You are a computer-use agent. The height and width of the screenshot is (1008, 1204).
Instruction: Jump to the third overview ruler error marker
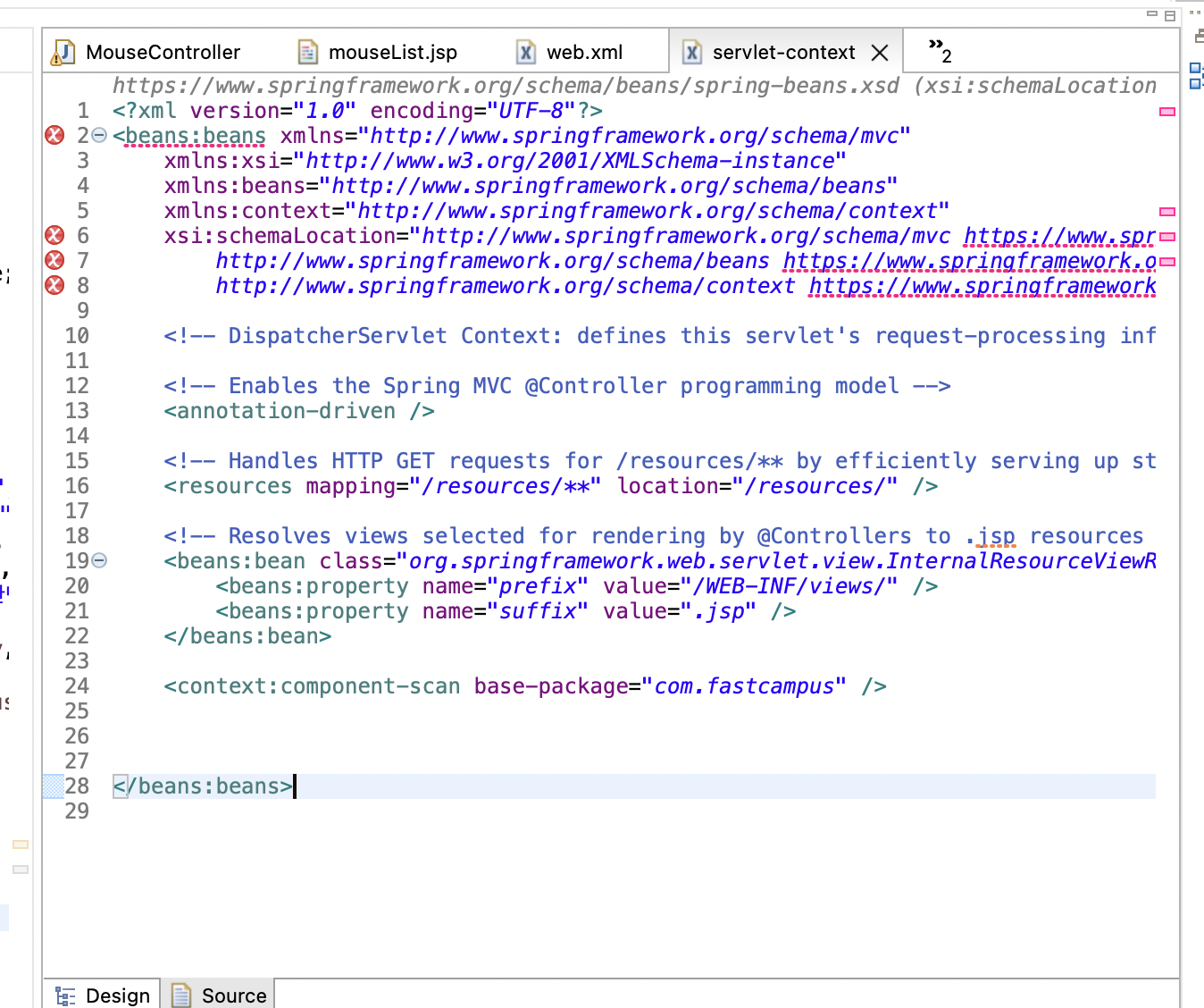(x=1166, y=237)
